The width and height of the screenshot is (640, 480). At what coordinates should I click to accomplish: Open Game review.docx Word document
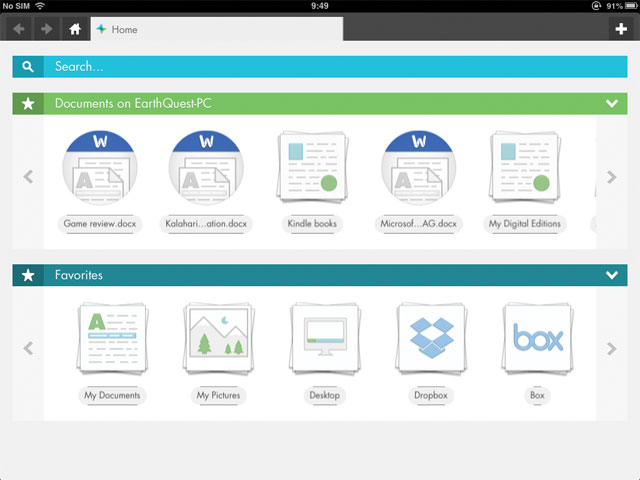pyautogui.click(x=100, y=169)
